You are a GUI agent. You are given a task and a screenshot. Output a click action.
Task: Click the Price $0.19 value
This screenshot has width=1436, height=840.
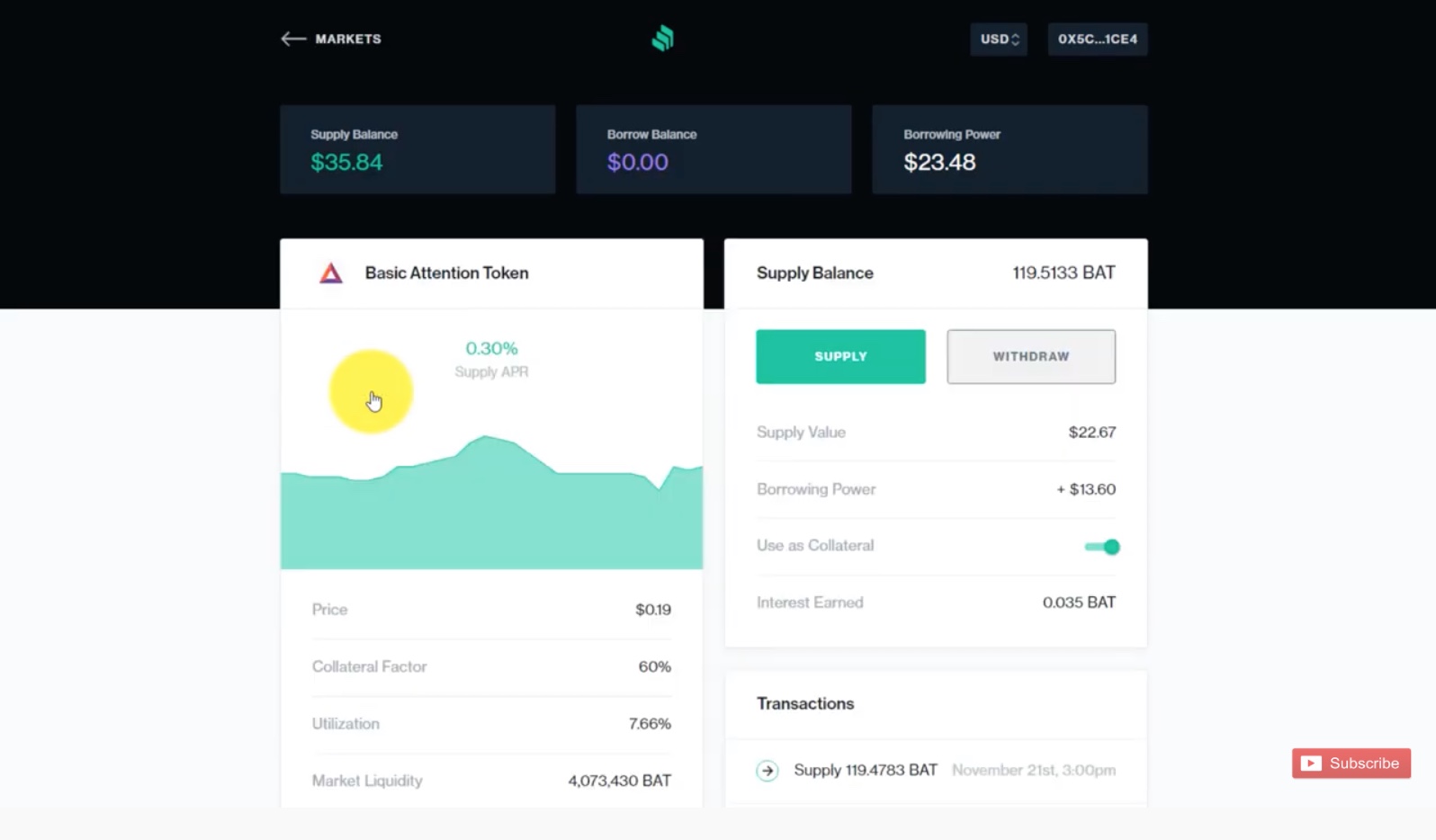[653, 610]
